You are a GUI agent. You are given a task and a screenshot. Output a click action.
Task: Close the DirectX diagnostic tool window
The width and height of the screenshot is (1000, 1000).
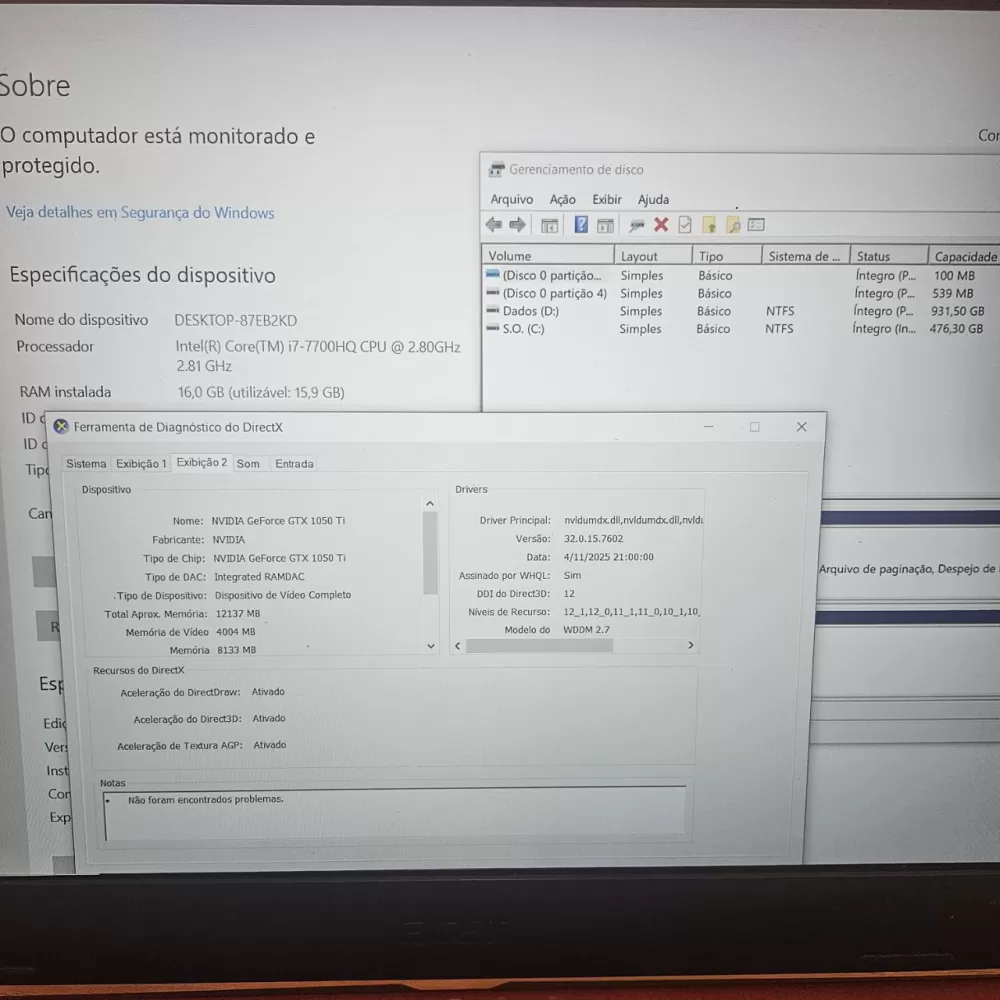click(802, 427)
